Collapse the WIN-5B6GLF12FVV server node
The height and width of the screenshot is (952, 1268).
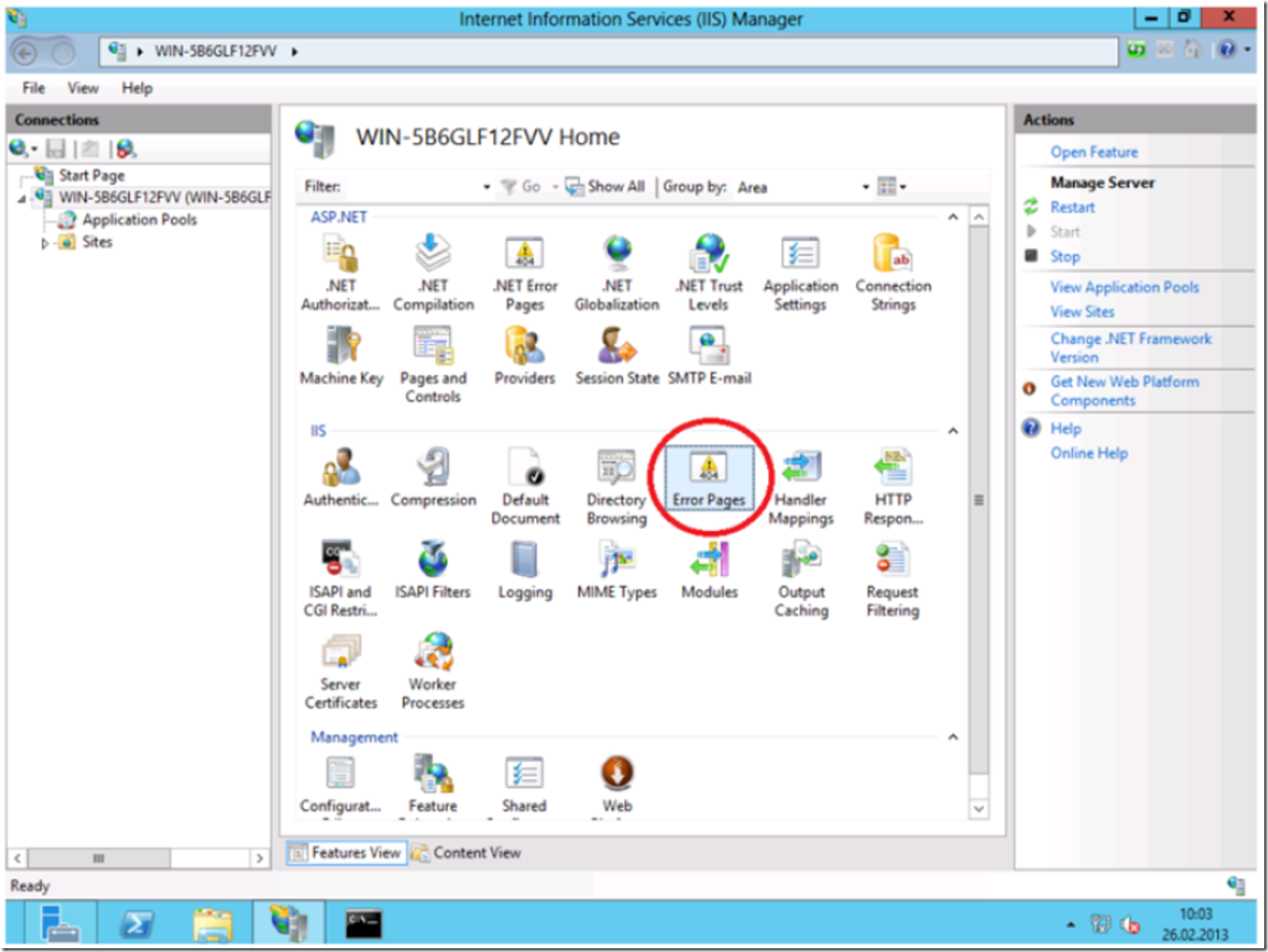[x=22, y=199]
